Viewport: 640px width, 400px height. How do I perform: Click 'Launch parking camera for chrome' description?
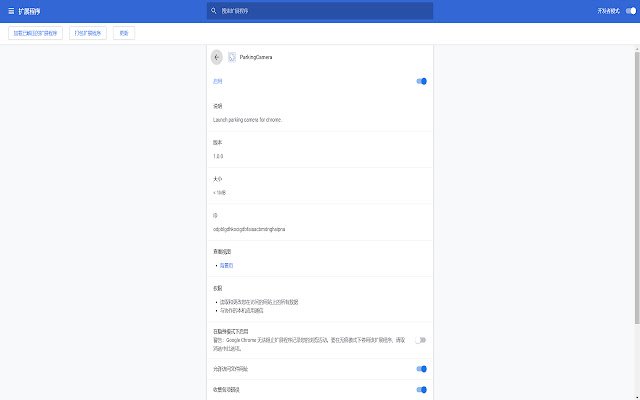[247, 120]
